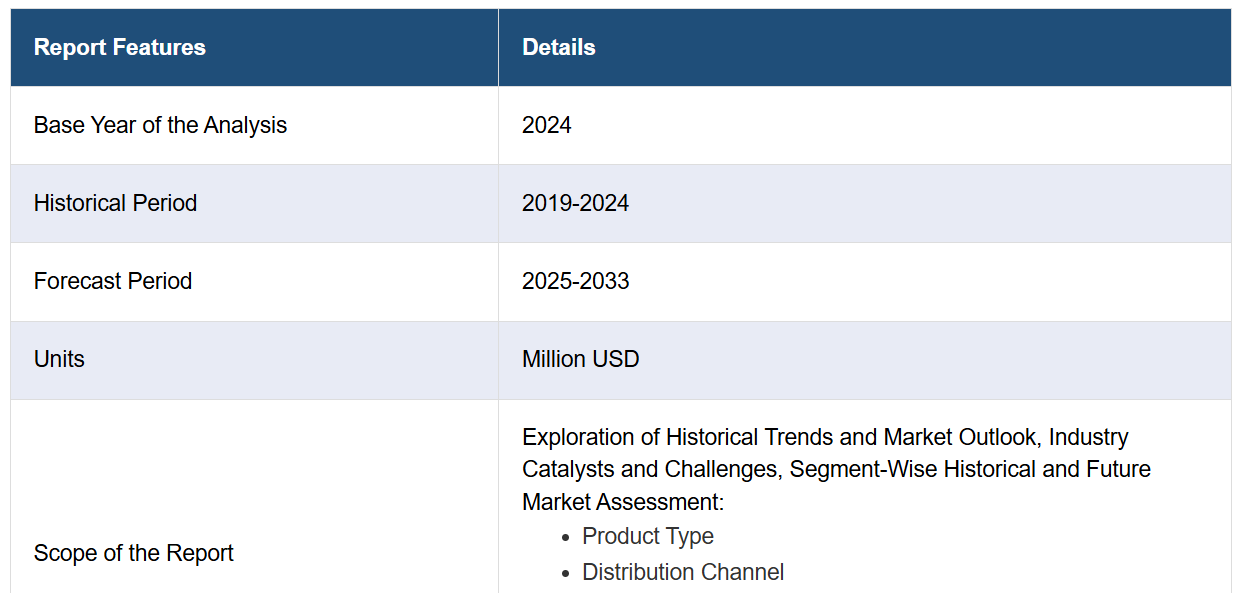Click the 'Market Assessment:' text line
1237x593 pixels.
pos(622,501)
